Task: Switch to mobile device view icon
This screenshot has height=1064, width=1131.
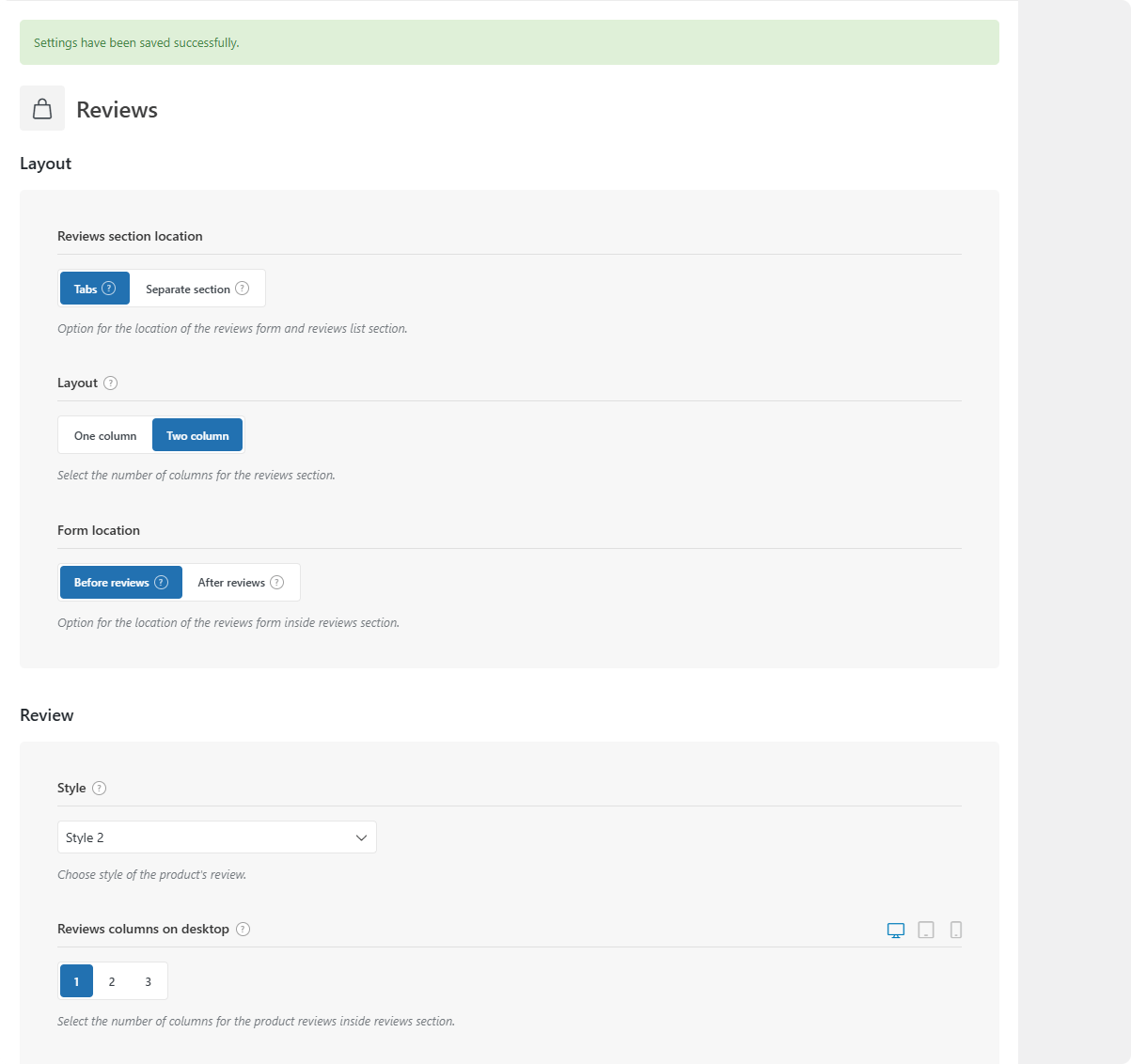Action: pyautogui.click(x=956, y=930)
